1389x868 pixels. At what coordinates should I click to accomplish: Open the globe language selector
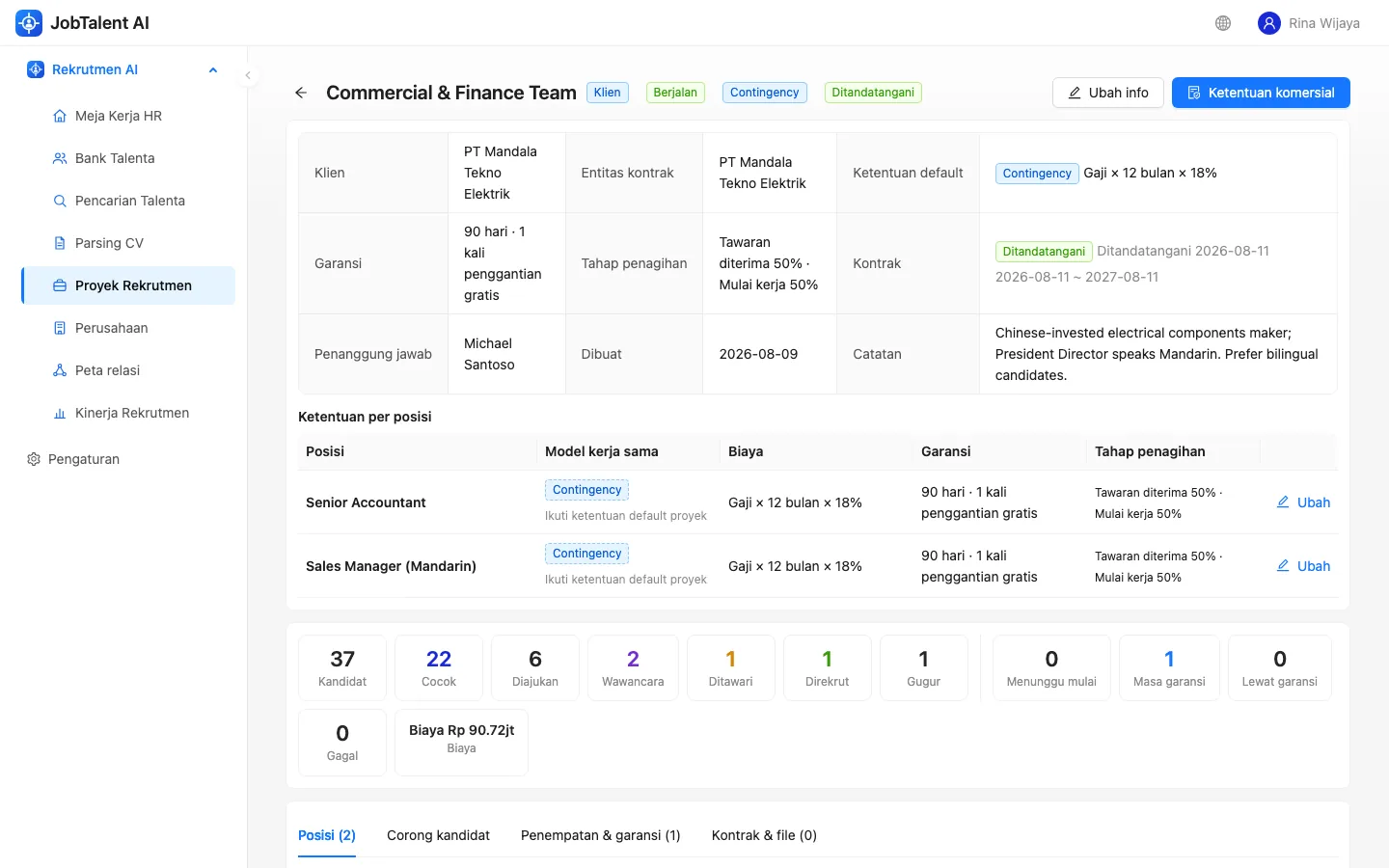click(x=1223, y=23)
